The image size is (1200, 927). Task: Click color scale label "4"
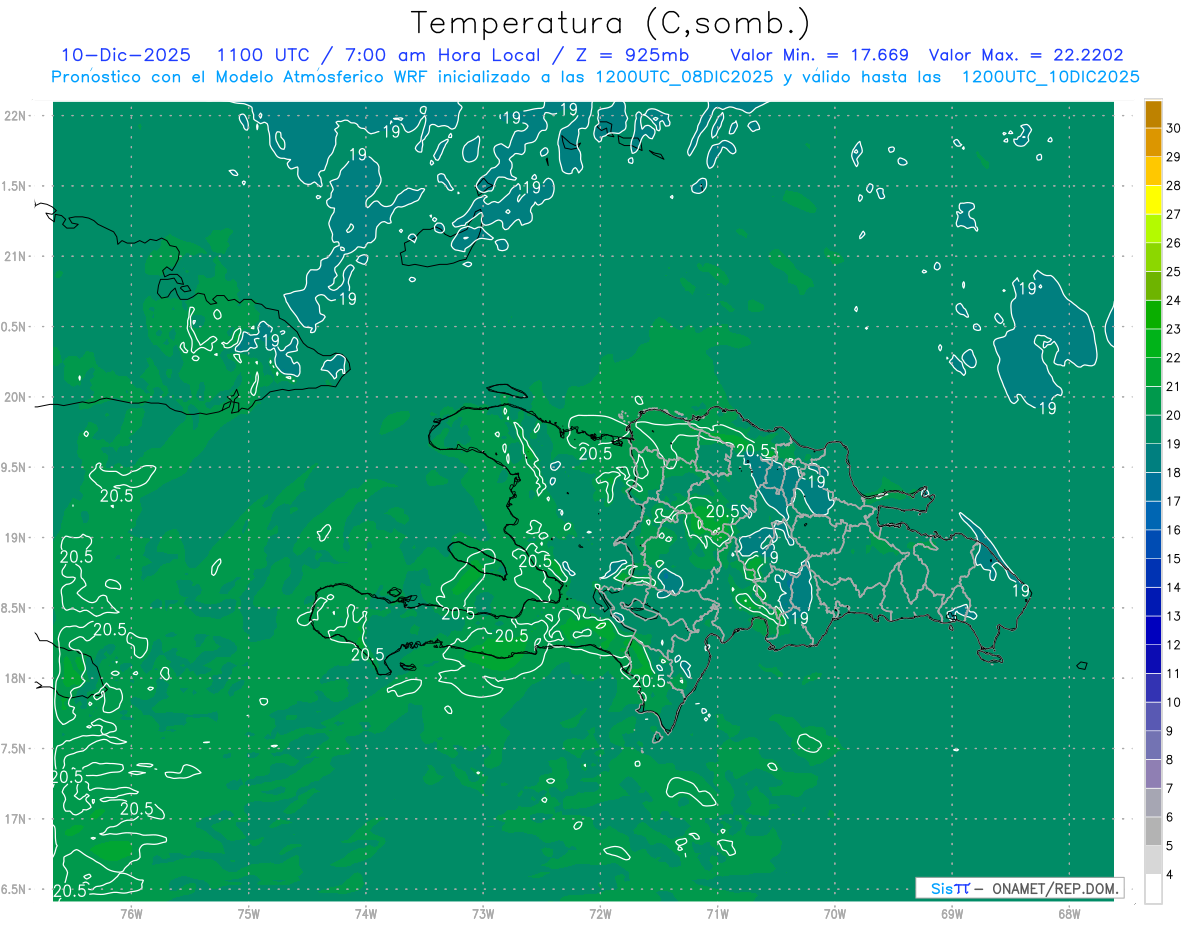coord(1172,874)
